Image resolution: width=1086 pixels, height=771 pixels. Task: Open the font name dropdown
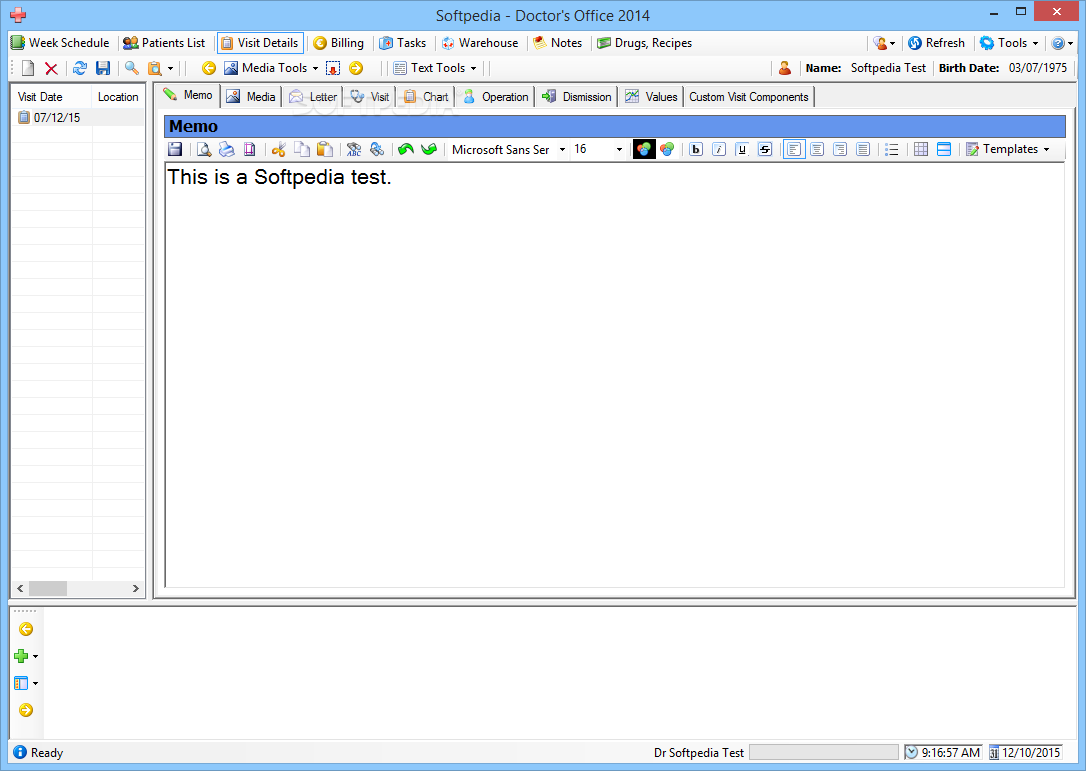[562, 150]
